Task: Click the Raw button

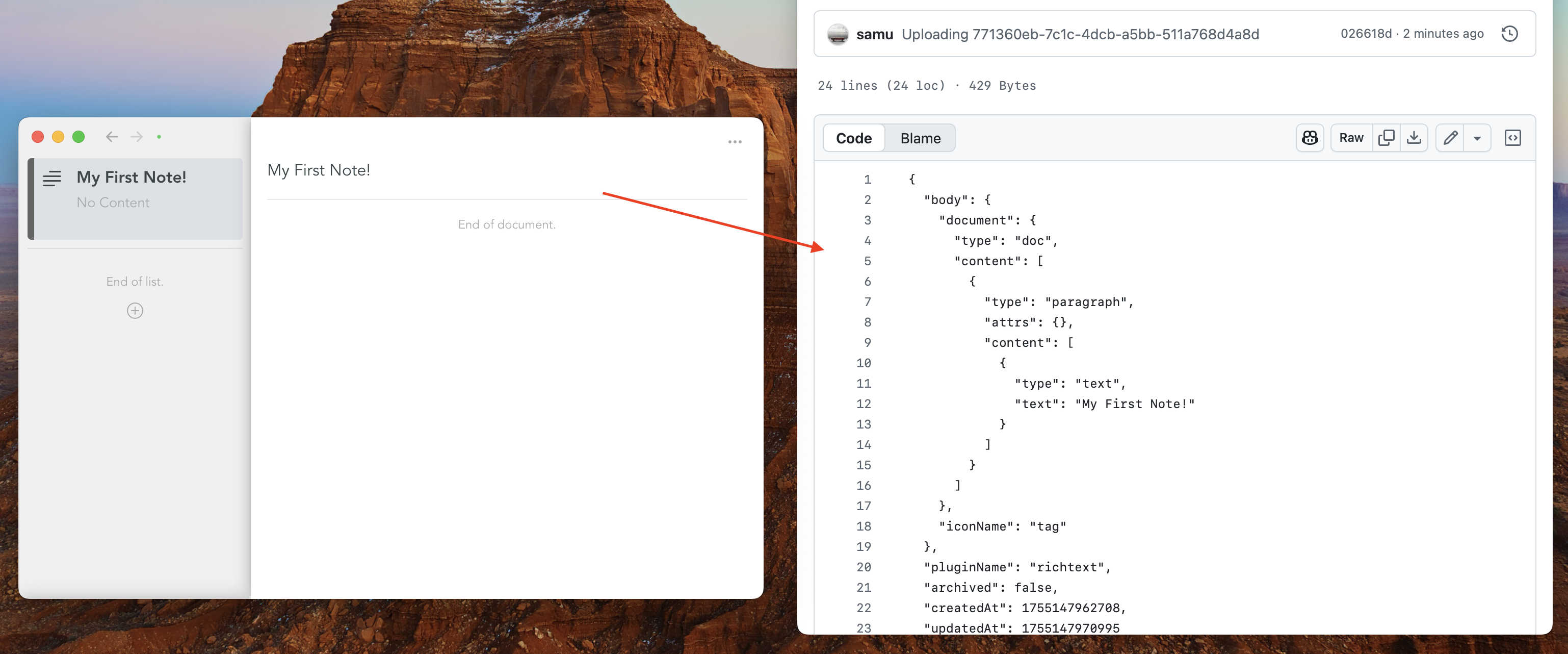Action: (1351, 138)
